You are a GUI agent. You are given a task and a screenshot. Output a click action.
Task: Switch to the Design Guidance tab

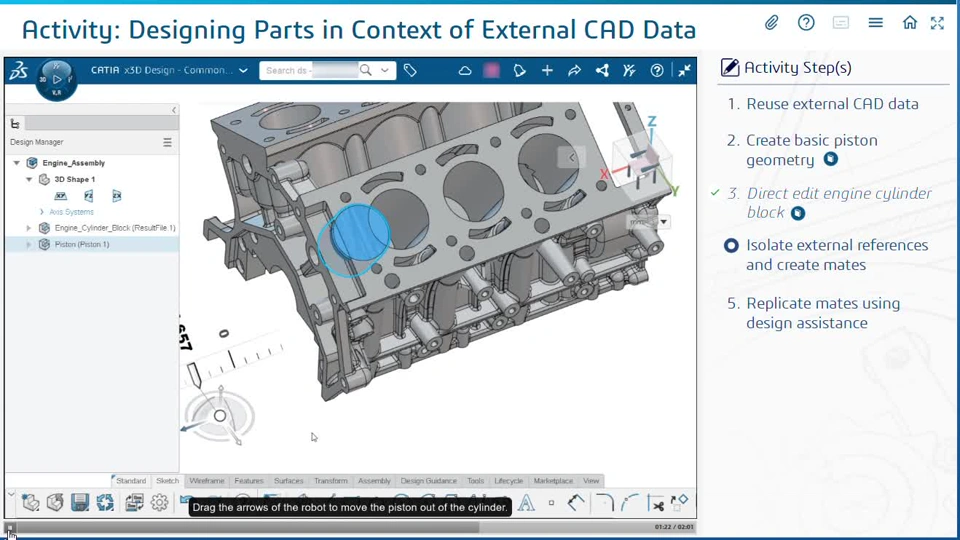pyautogui.click(x=429, y=481)
